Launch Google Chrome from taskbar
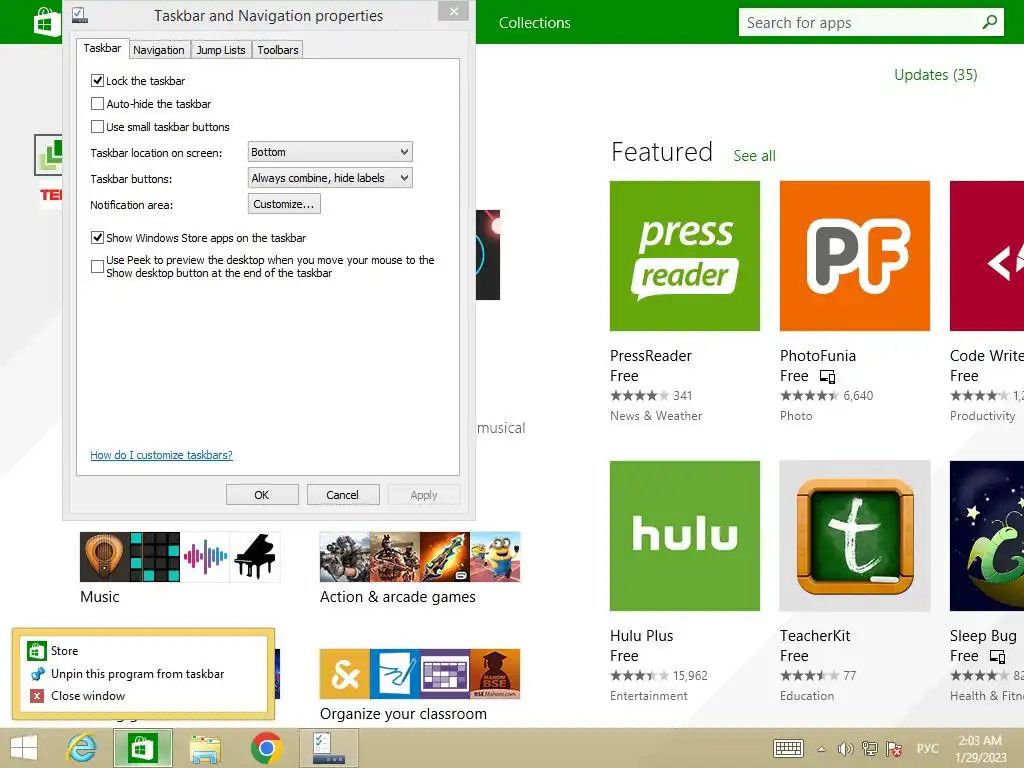 coord(266,748)
